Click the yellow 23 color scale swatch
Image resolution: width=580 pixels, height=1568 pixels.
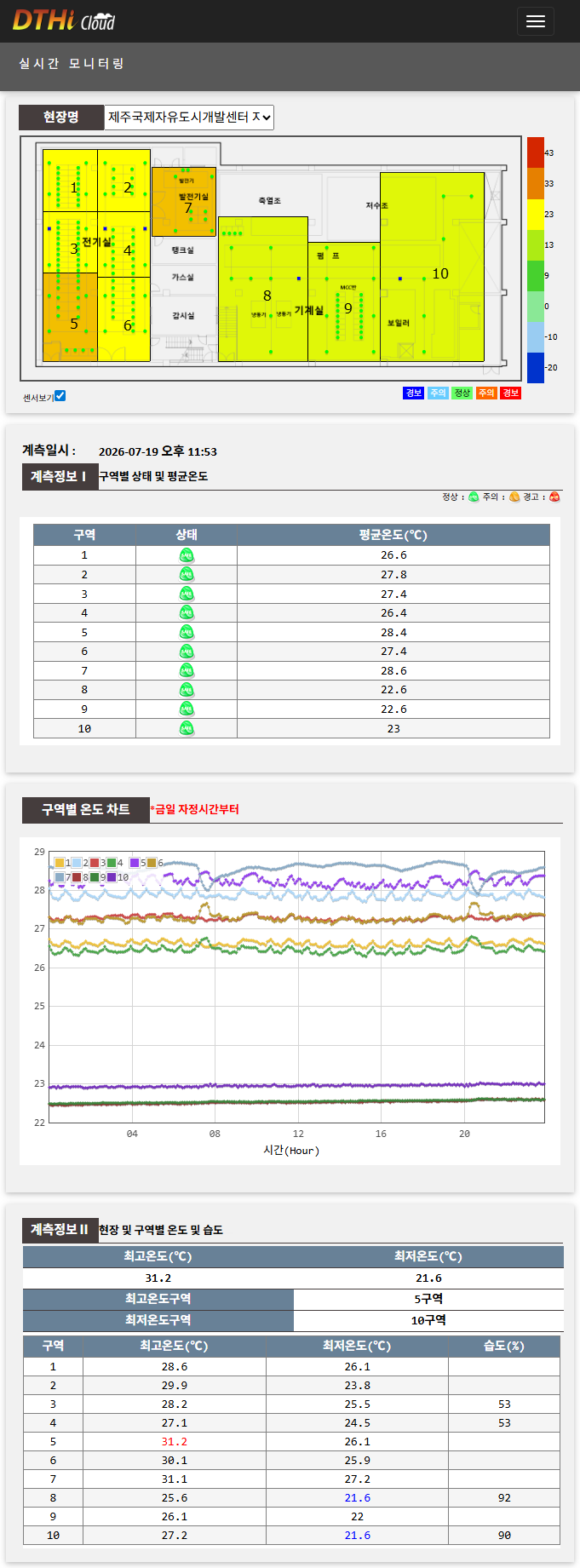tap(536, 214)
